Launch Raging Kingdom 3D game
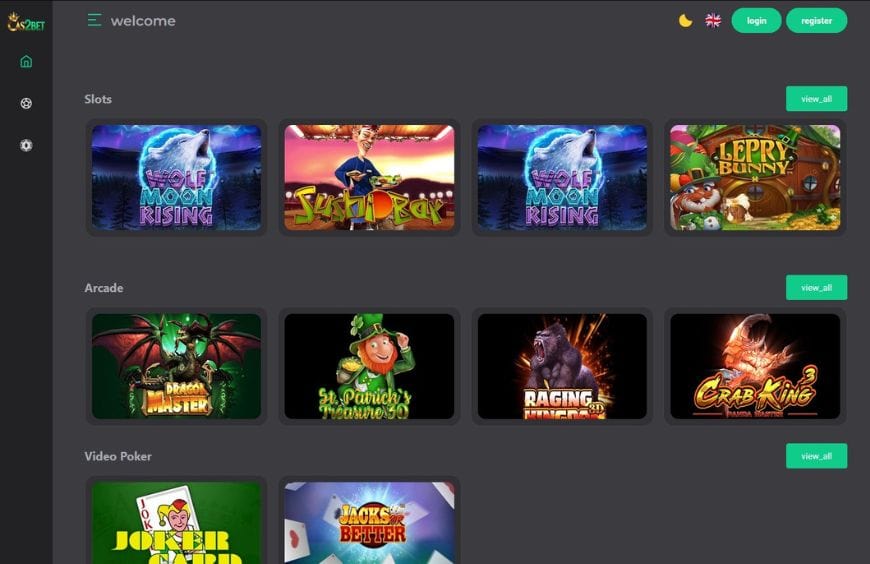This screenshot has width=870, height=564. pyautogui.click(x=562, y=366)
